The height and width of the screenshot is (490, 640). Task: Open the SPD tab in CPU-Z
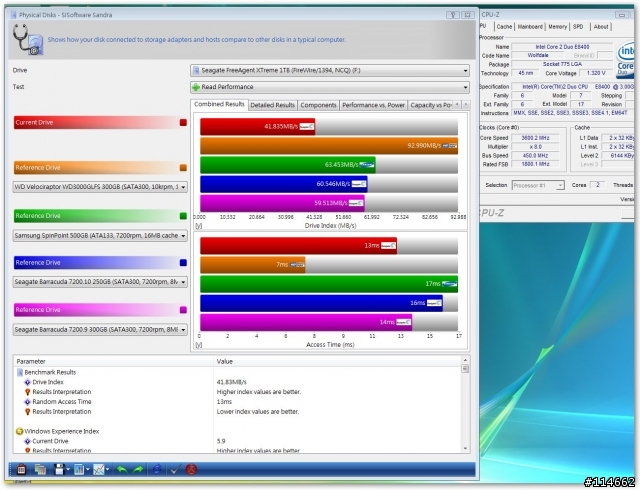[x=578, y=27]
